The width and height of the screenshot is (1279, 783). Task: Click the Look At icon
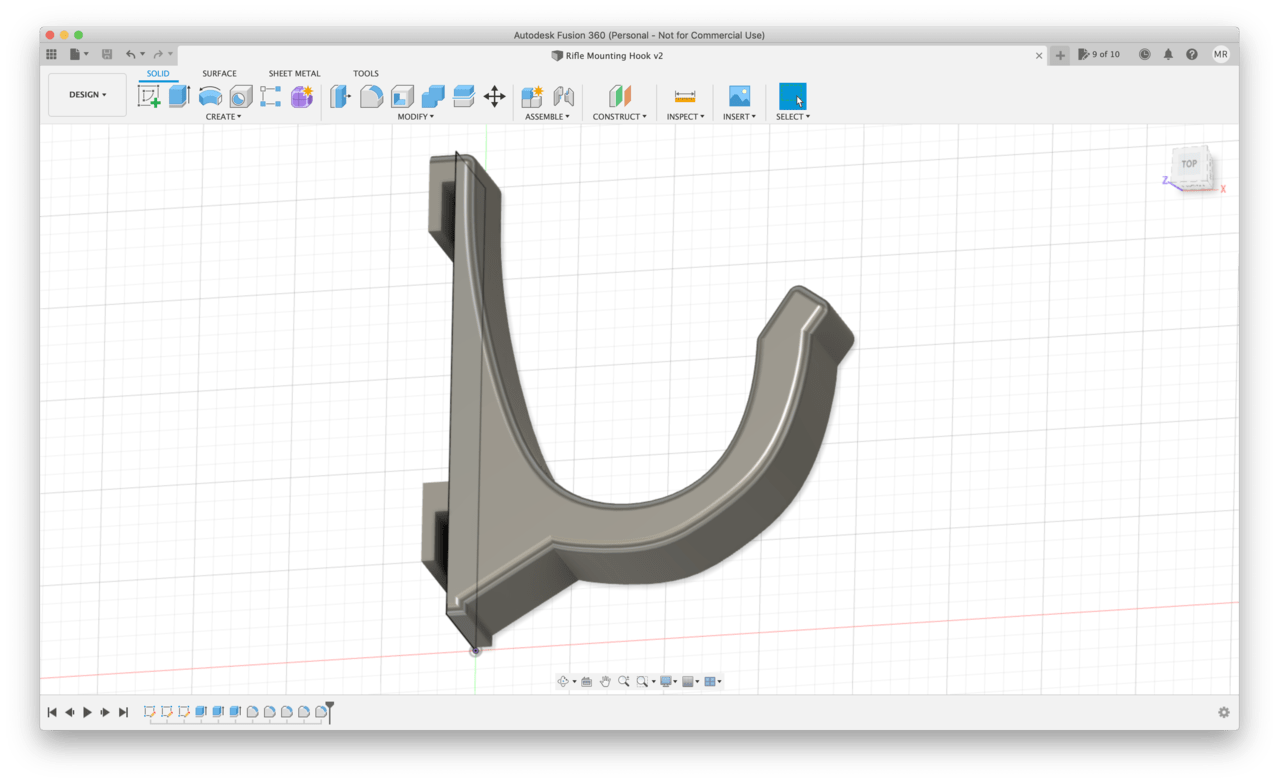click(x=587, y=681)
